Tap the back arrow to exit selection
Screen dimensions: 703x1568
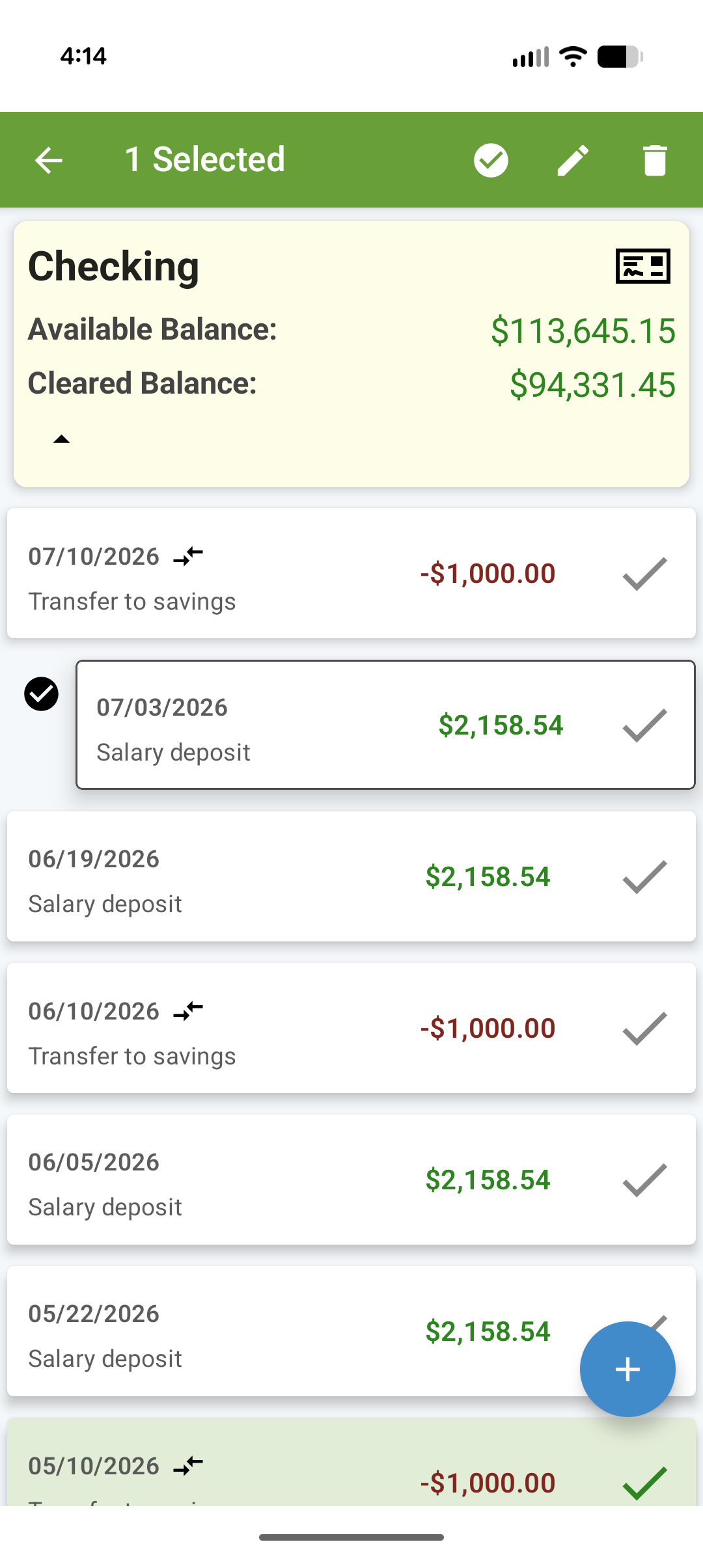tap(49, 160)
